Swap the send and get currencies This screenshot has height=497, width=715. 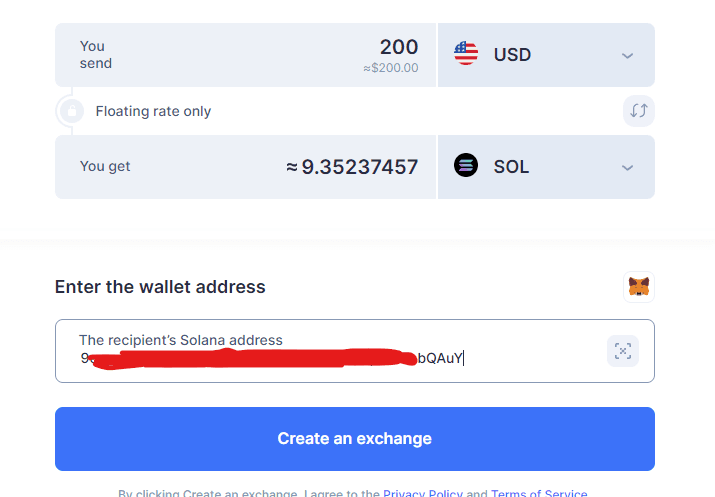coord(638,111)
